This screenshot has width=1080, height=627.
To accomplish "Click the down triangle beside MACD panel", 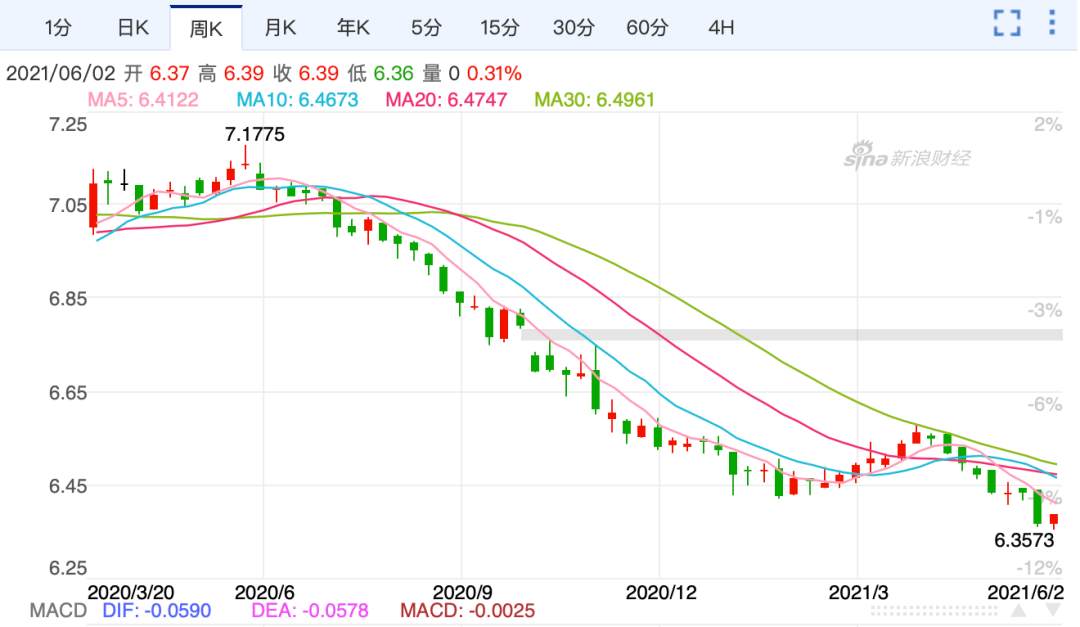I will point(1053,610).
